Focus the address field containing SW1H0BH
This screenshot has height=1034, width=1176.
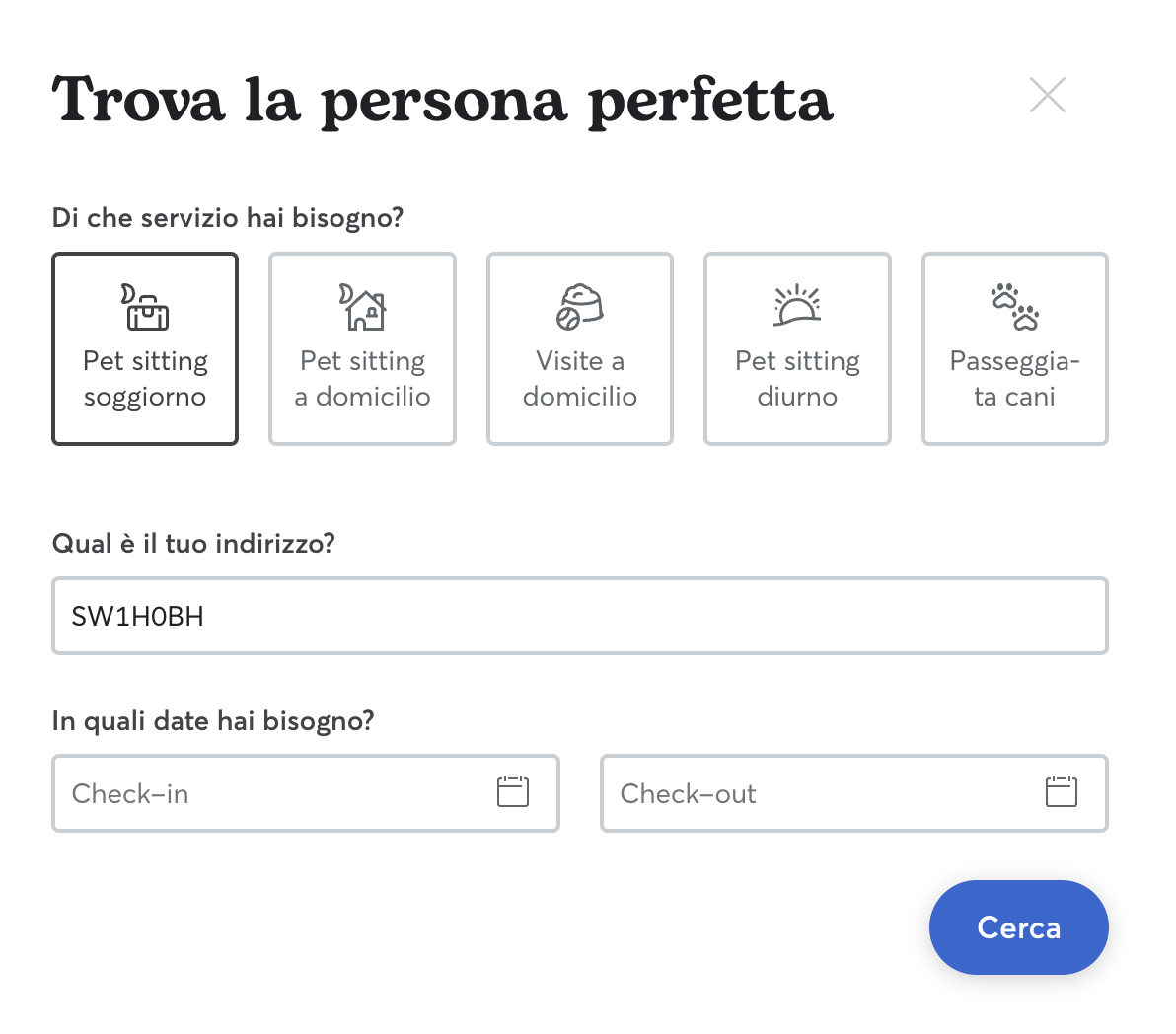pyautogui.click(x=580, y=616)
